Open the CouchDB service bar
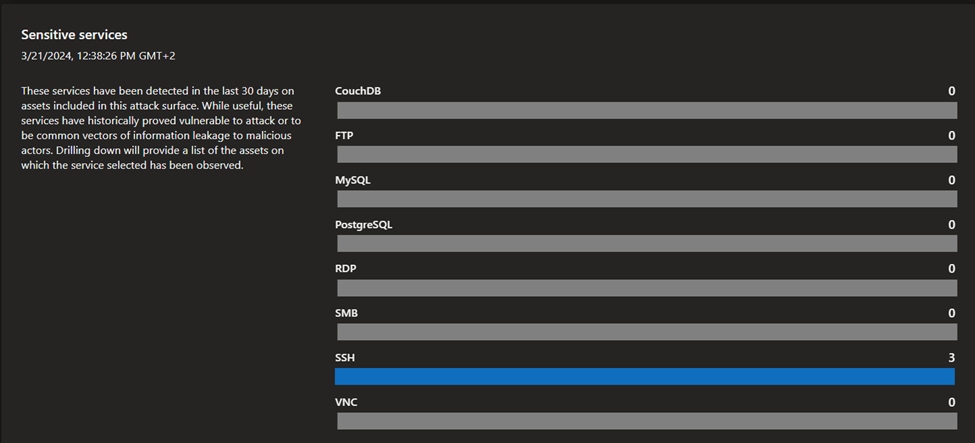 click(647, 111)
